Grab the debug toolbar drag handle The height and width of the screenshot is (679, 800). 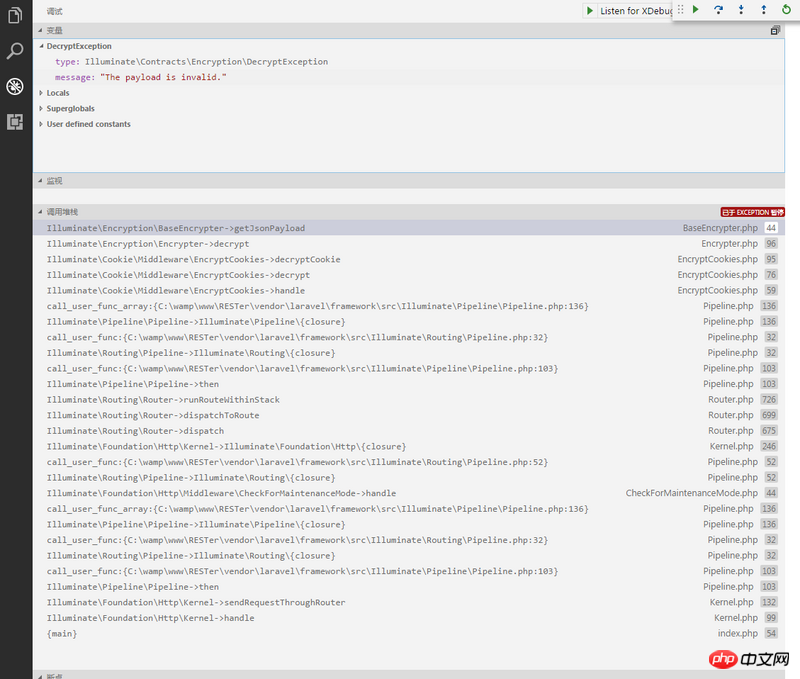coord(680,10)
